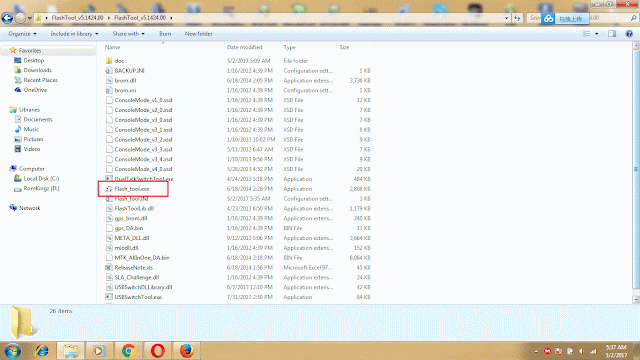Select ConsoleMode_v3_4.xsd file name
This screenshot has height=360, width=640.
pyautogui.click(x=143, y=159)
